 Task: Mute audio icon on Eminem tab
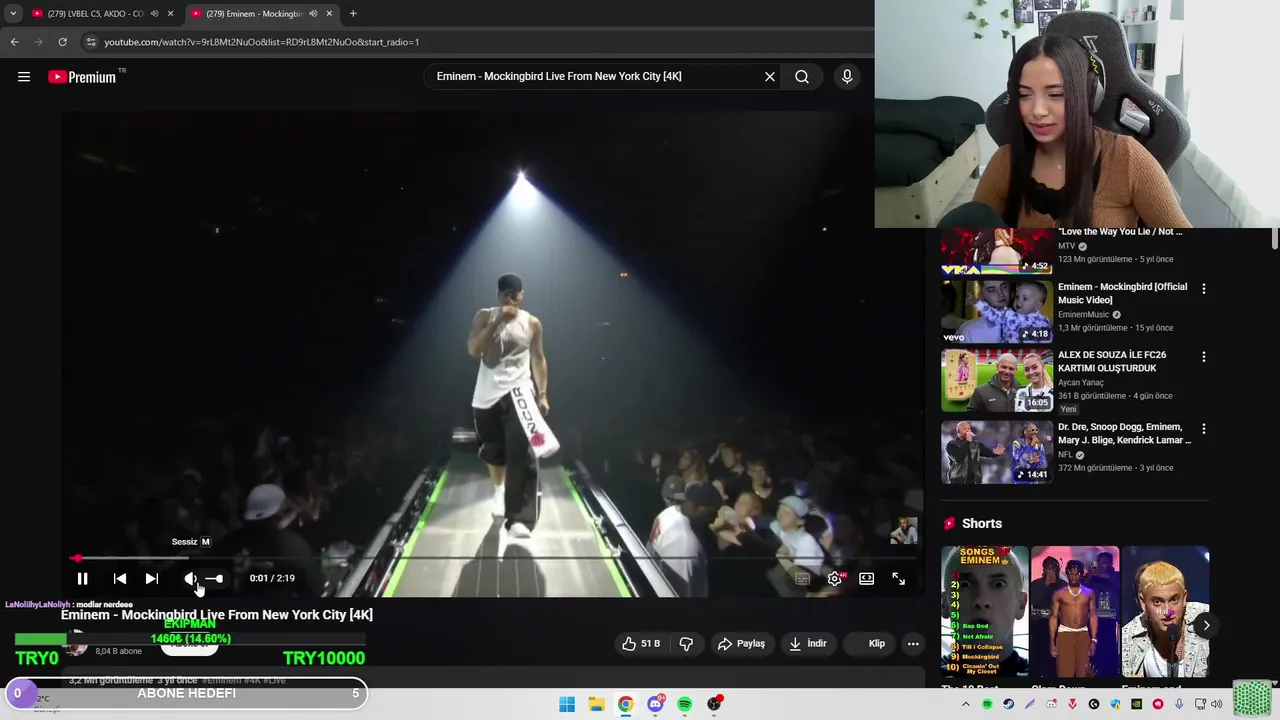click(x=313, y=14)
